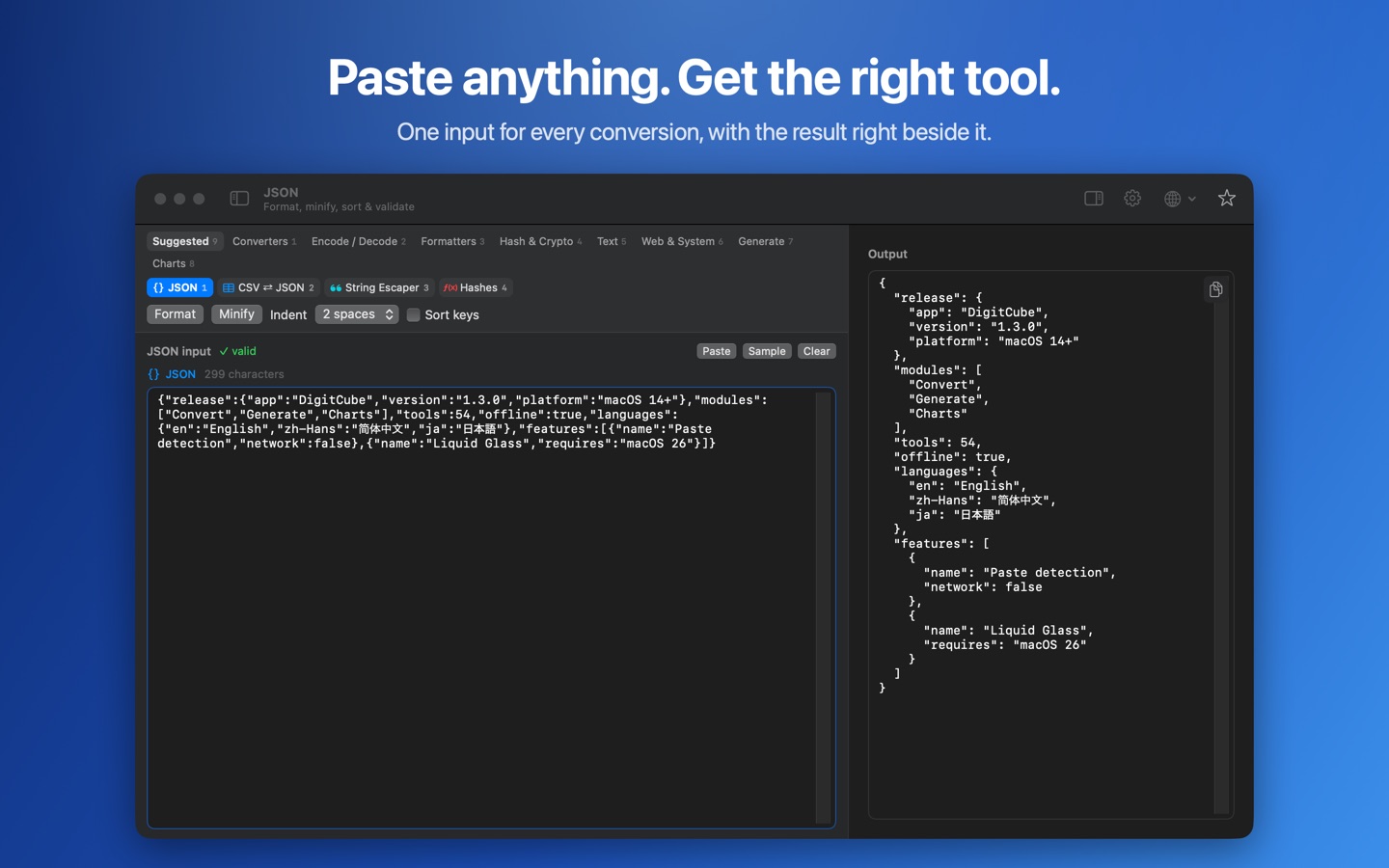Switch to the Web & System tab
1389x868 pixels.
[682, 241]
